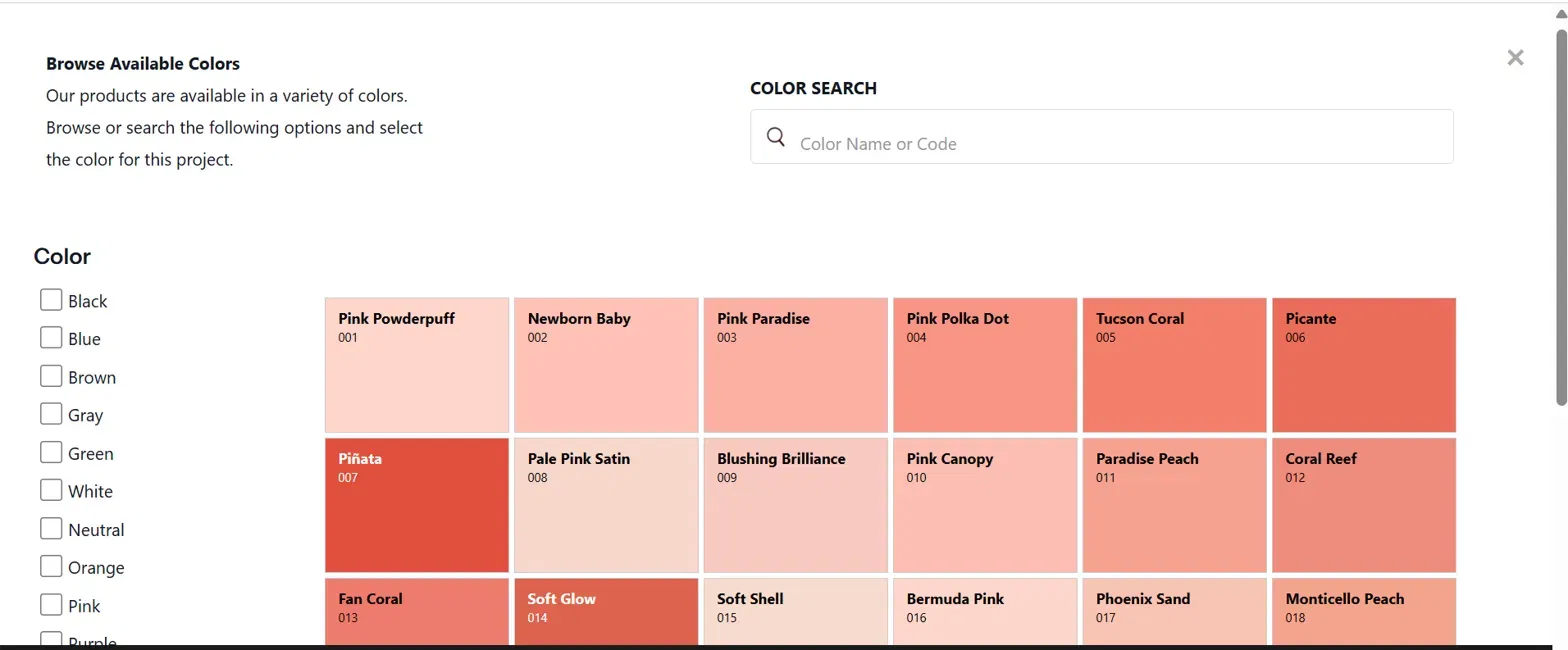This screenshot has width=1568, height=650.
Task: Select the White color filter
Action: tap(51, 490)
